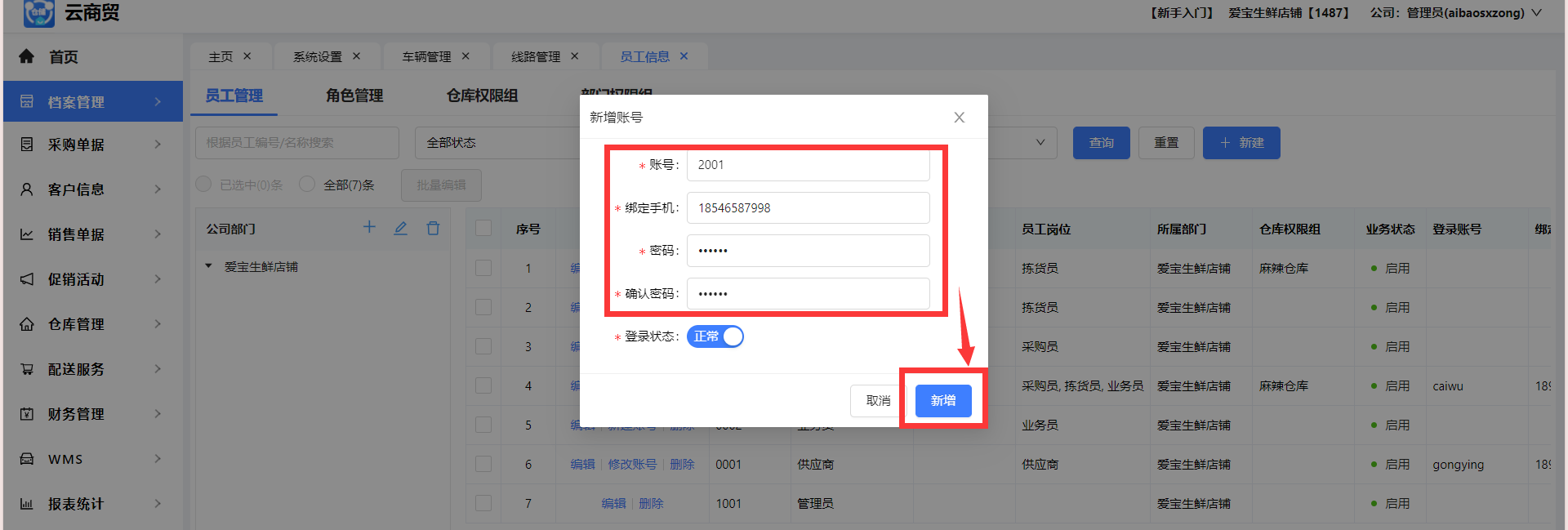1568x530 pixels.
Task: Switch to the 角色管理 tab
Action: (x=354, y=96)
